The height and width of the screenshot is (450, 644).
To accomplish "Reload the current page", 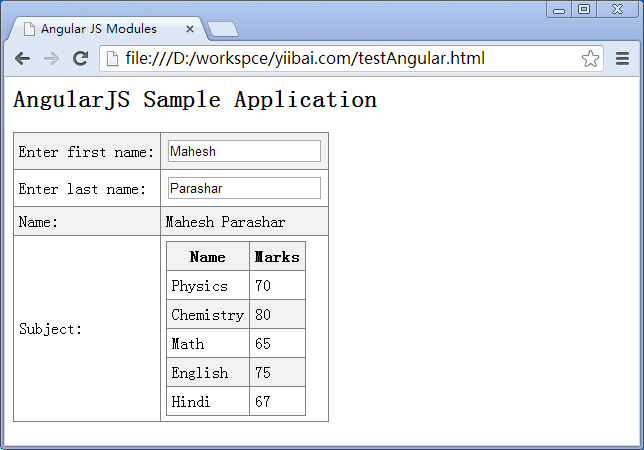I will (80, 59).
